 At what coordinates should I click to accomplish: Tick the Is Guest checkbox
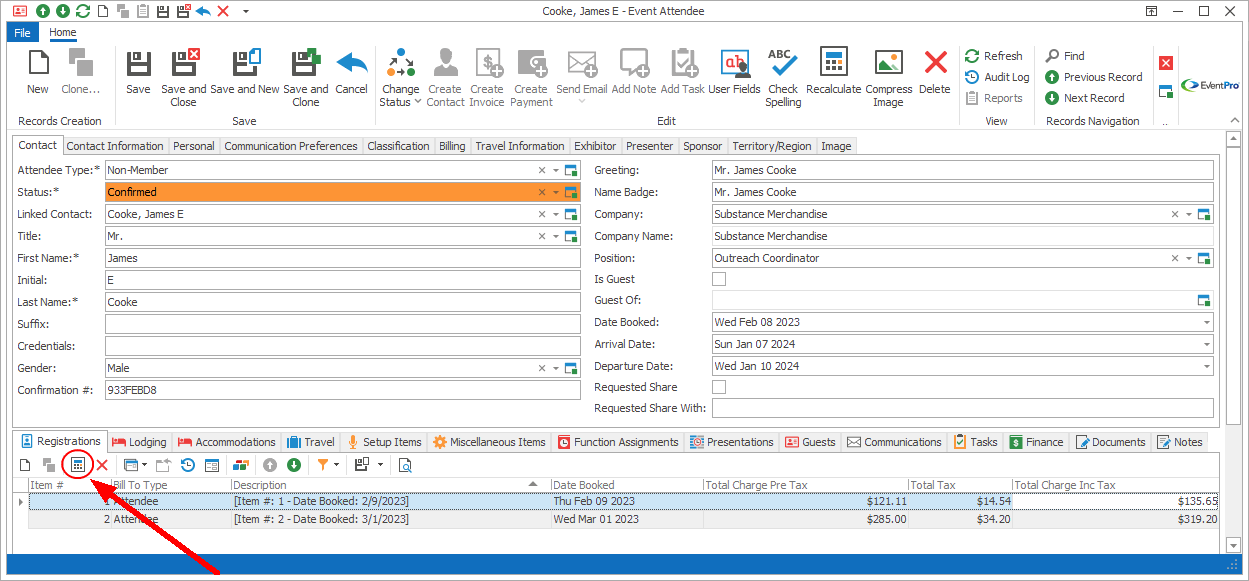tap(719, 279)
